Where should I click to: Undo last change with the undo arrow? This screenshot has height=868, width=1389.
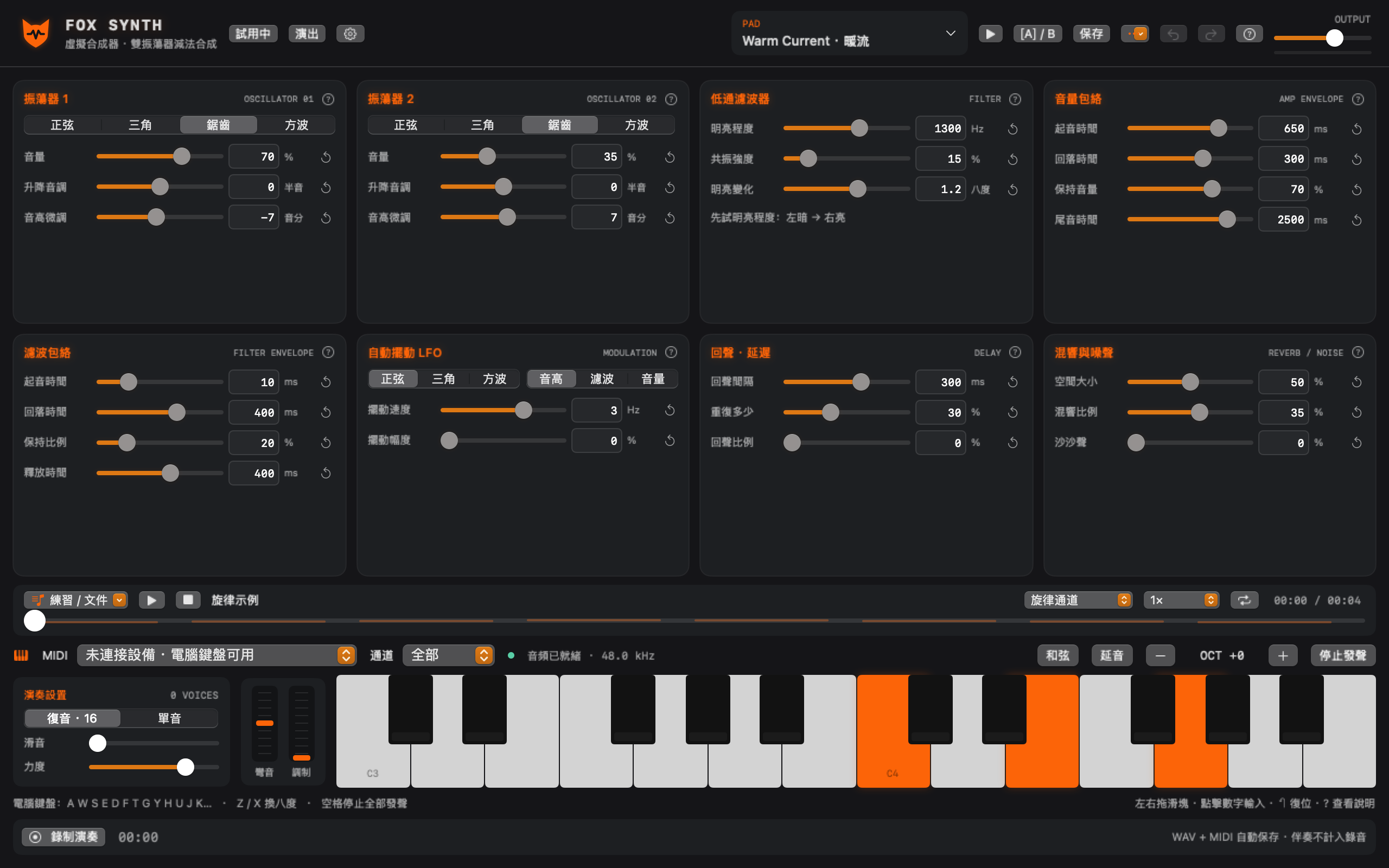tap(1173, 34)
